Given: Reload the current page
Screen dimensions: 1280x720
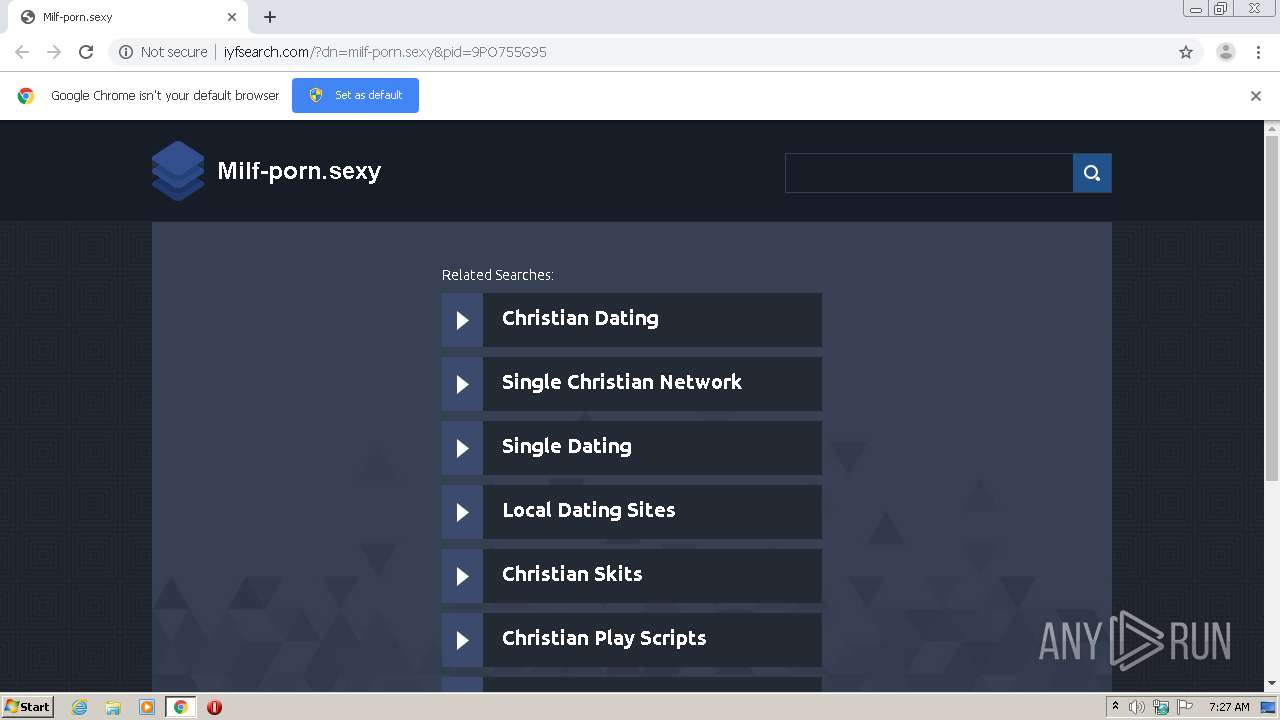Looking at the screenshot, I should point(86,52).
